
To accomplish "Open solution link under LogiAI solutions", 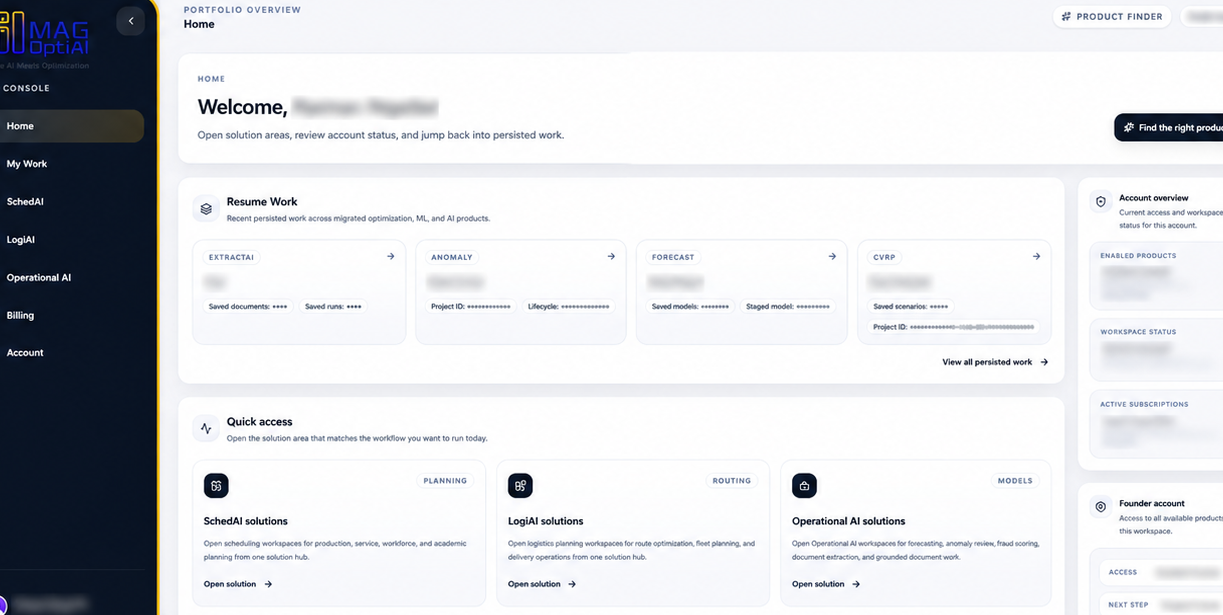I will (x=542, y=584).
